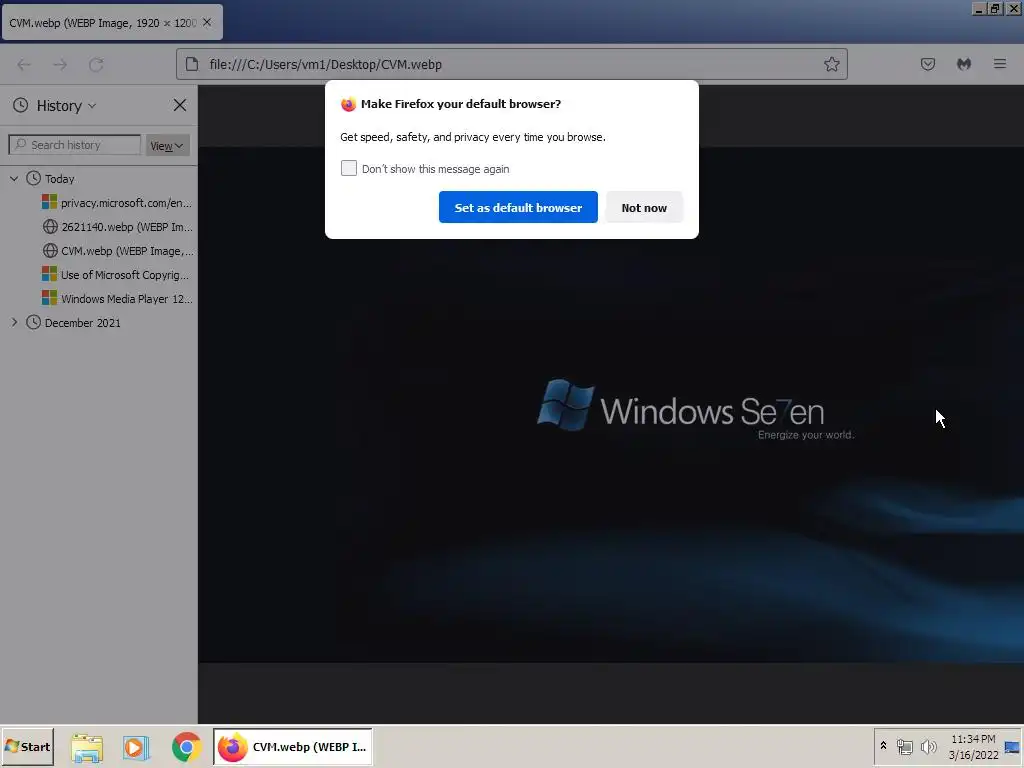Click Set as default browser button
The width and height of the screenshot is (1024, 768).
(x=518, y=207)
